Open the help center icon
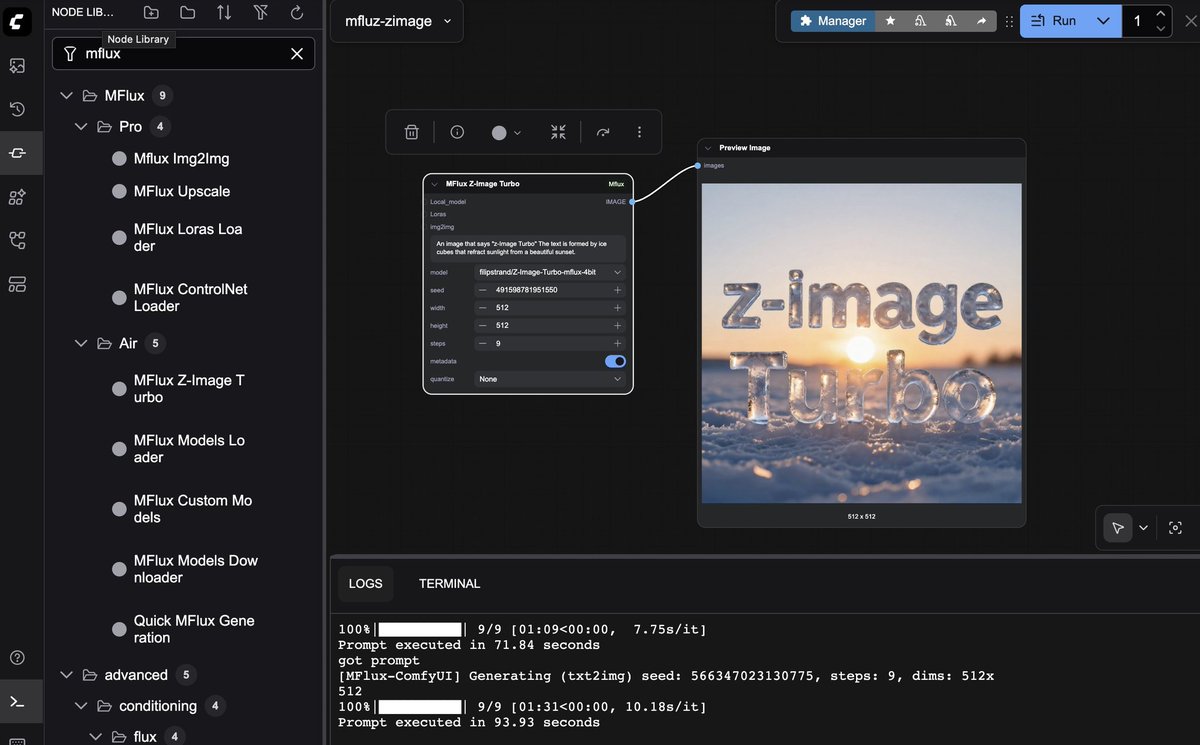The width and height of the screenshot is (1200, 745). [x=18, y=657]
